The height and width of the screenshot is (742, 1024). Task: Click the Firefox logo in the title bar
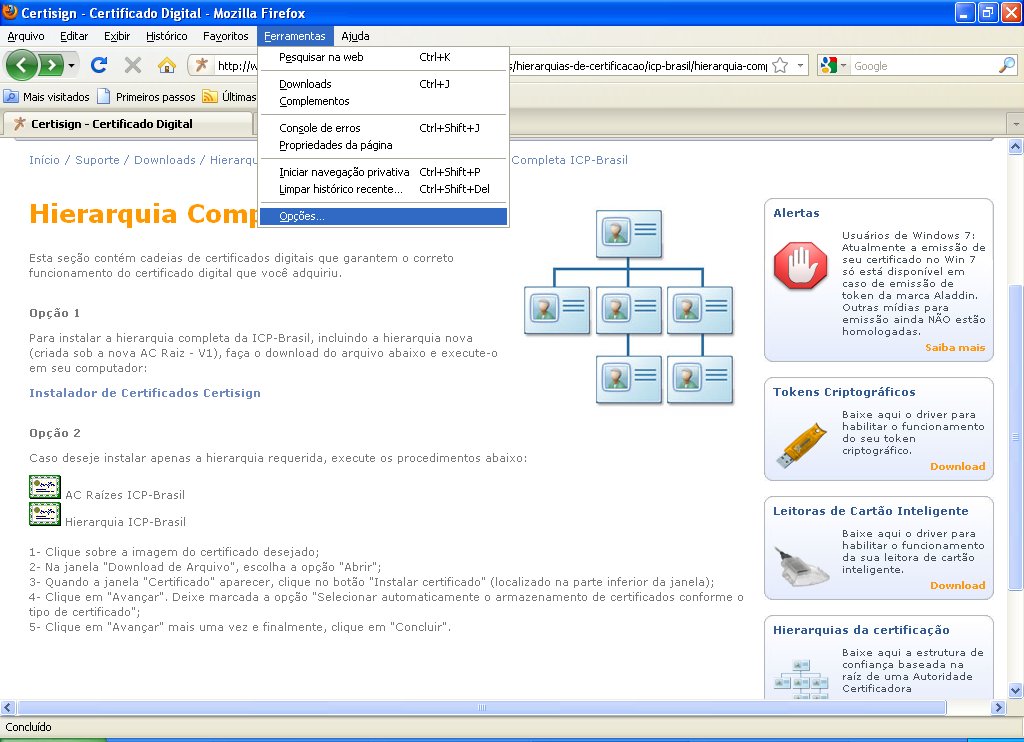coord(10,12)
